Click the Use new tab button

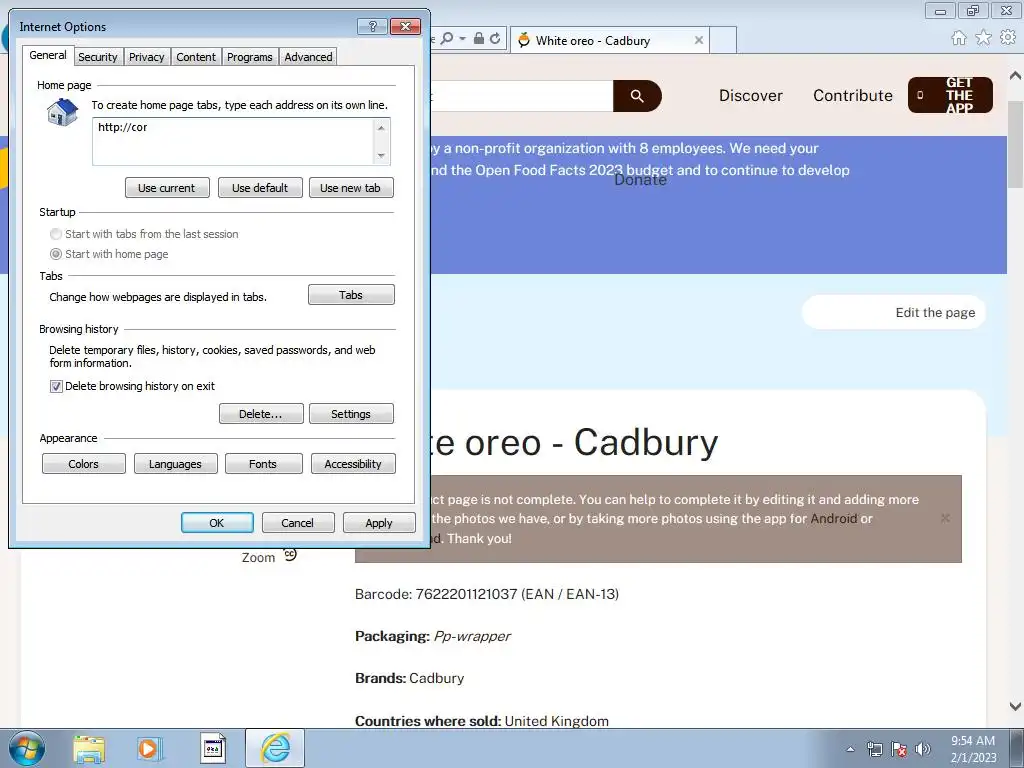[x=351, y=187]
